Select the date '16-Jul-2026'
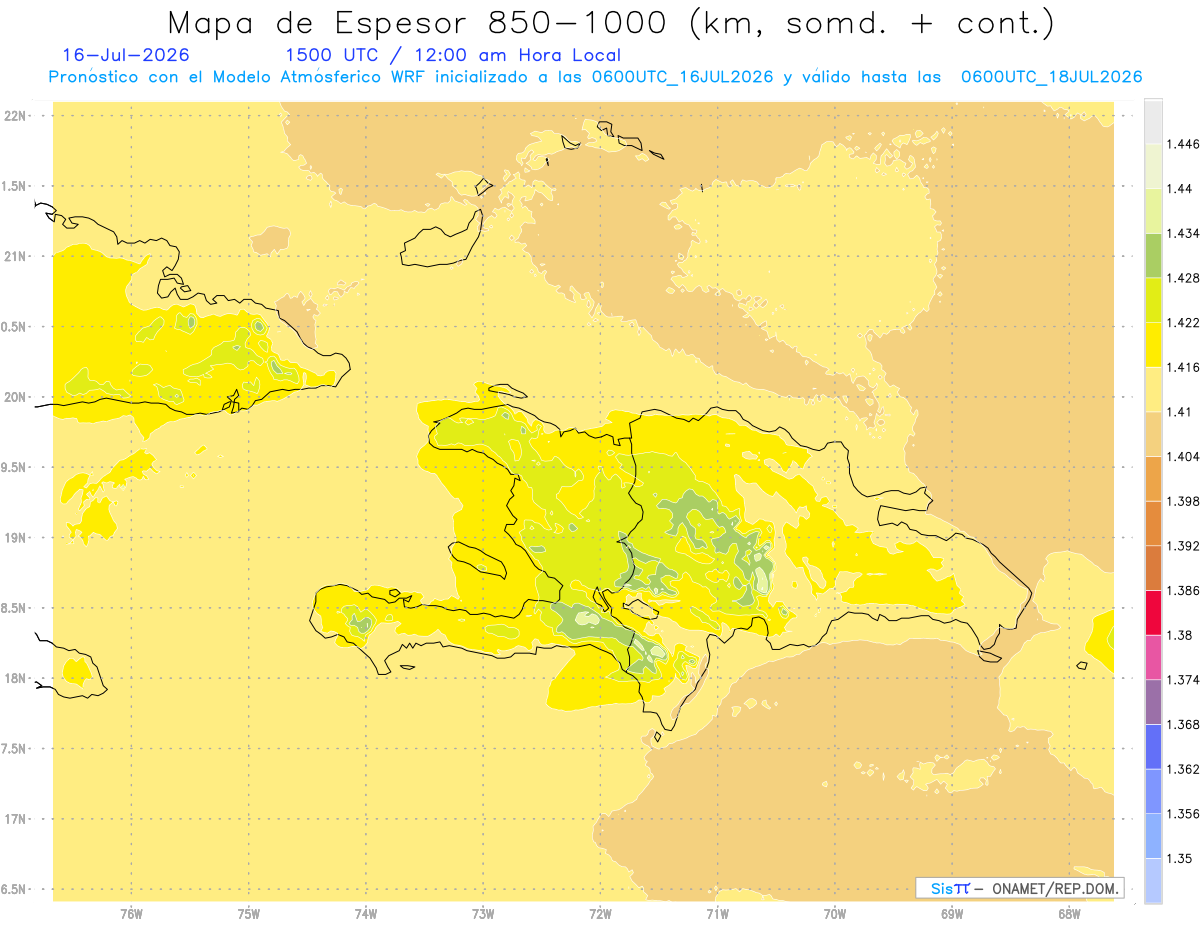Viewport: 1200px width, 927px height. (x=126, y=55)
